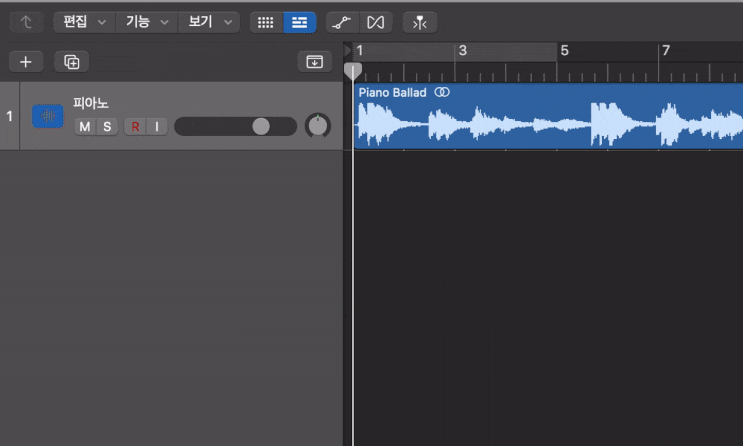743x446 pixels.
Task: Solo the 피아노 track with S
Action: (106, 126)
